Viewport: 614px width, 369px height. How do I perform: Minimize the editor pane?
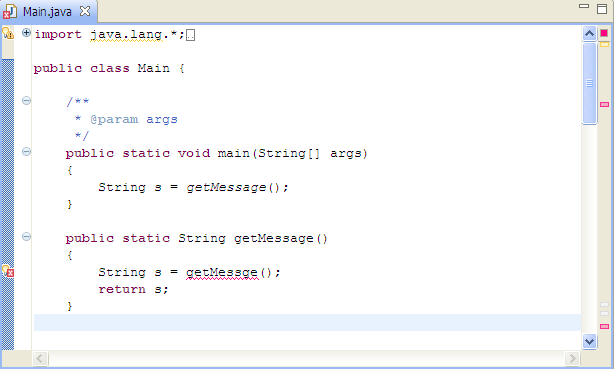coord(584,6)
